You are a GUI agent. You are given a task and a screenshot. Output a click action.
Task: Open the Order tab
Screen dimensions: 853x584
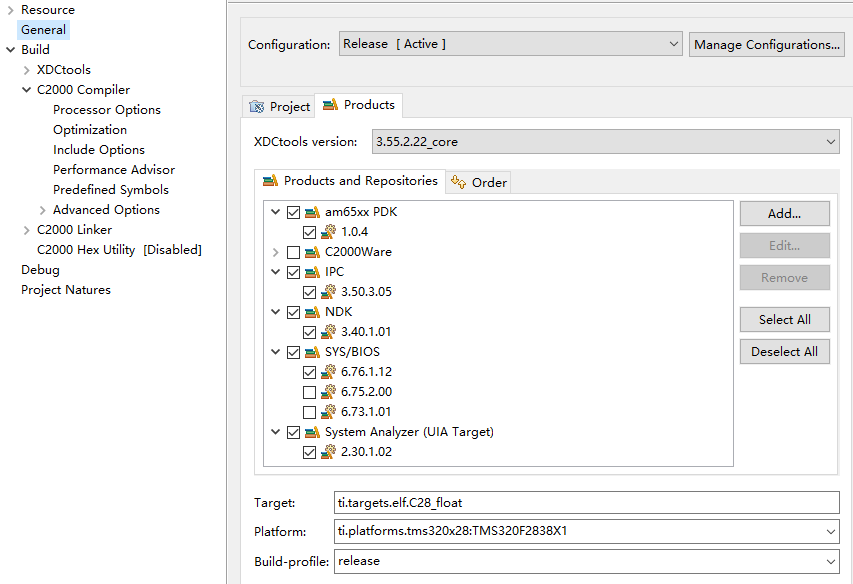[479, 182]
